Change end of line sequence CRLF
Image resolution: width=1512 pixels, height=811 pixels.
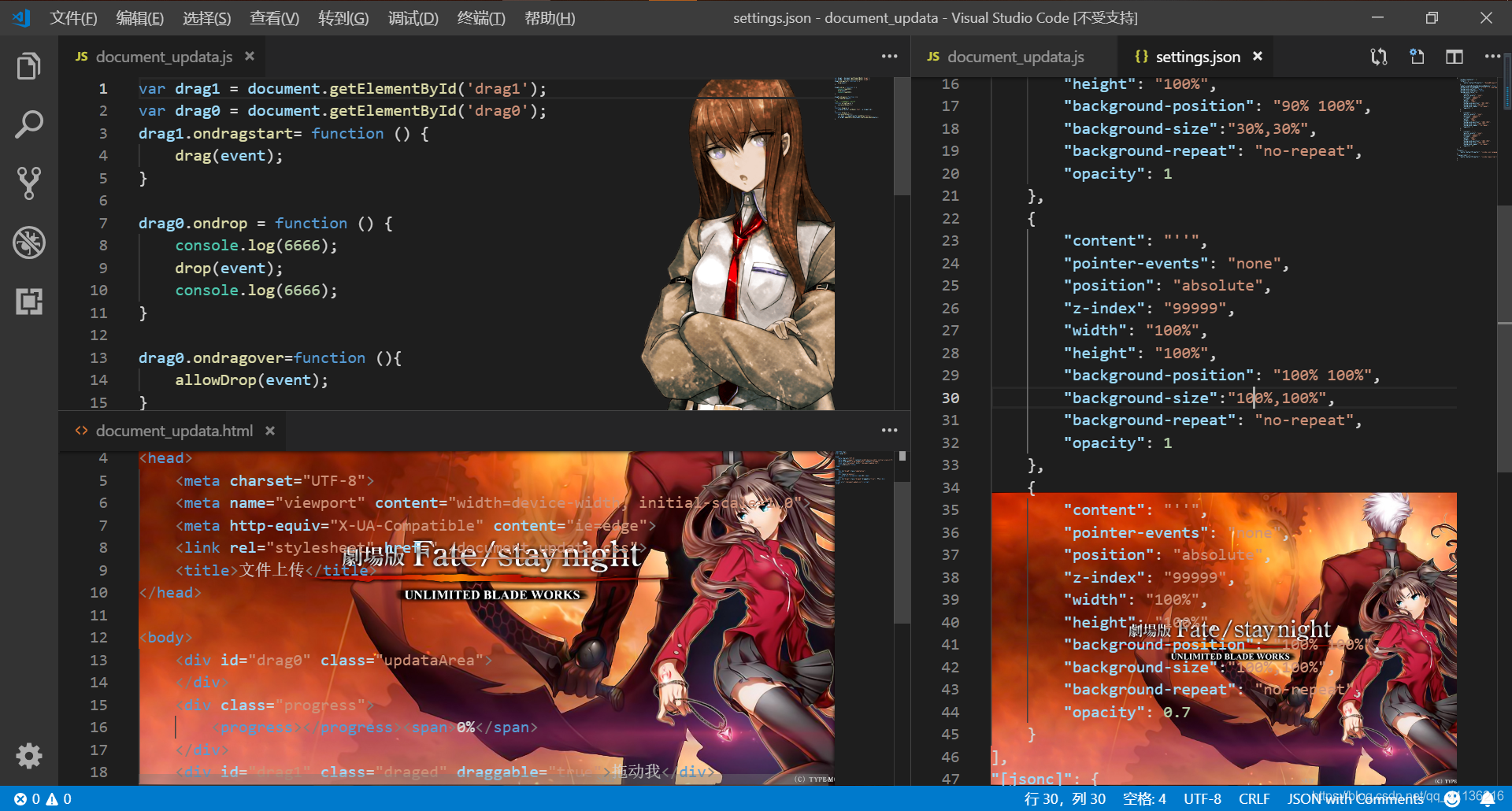click(1254, 798)
